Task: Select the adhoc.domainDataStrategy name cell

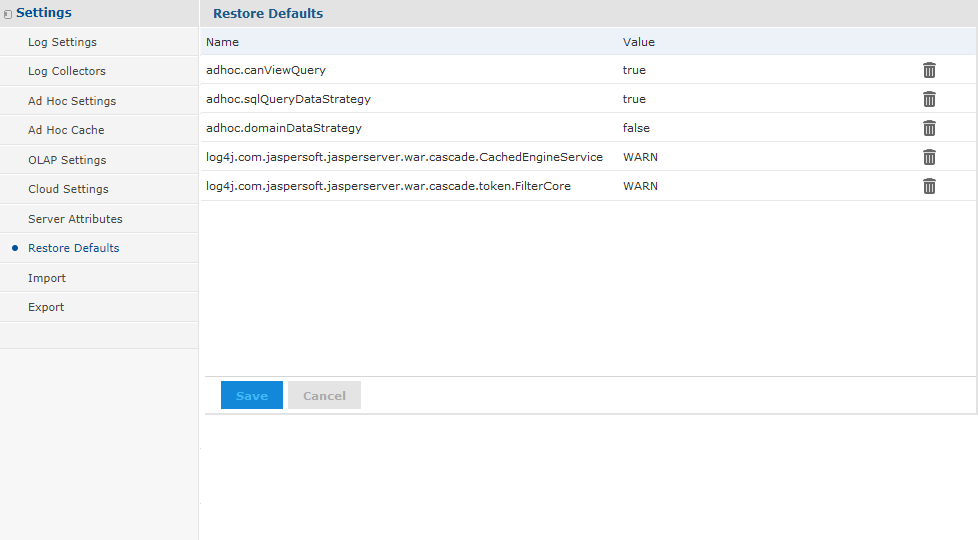Action: [x=284, y=128]
